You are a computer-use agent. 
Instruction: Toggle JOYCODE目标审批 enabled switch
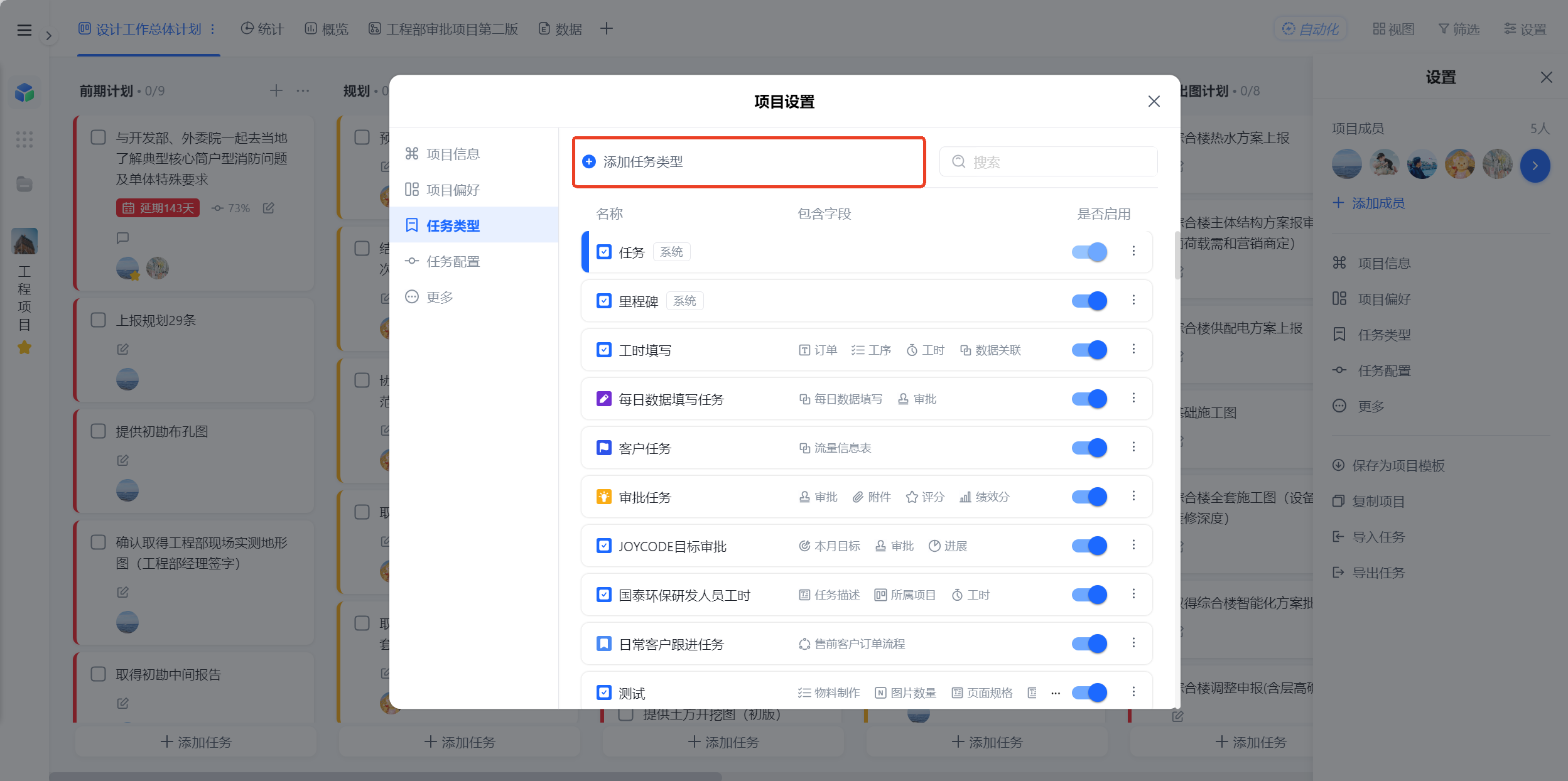[1089, 546]
